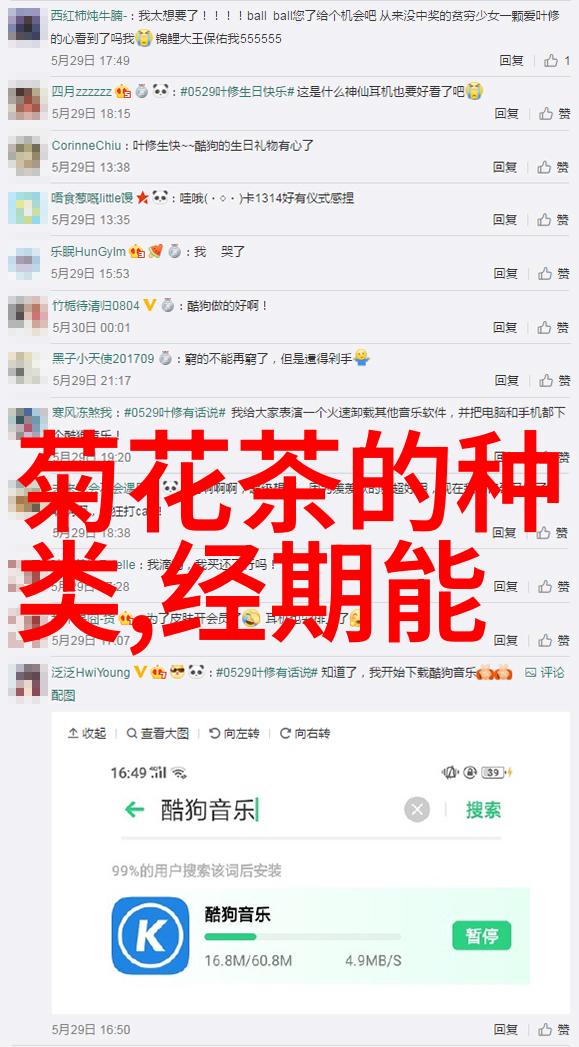Screen dimensions: 579x1047
Task: Click the 搜索 button
Action: tap(483, 810)
